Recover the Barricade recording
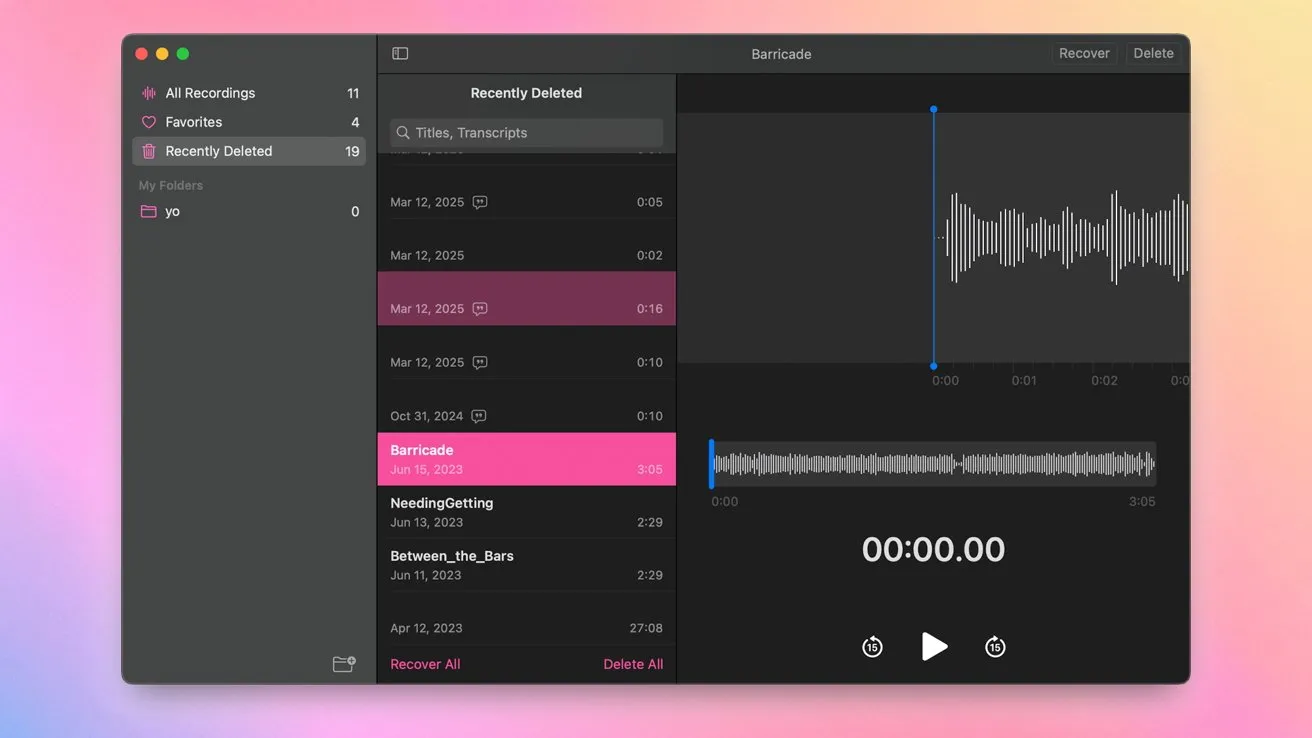Image resolution: width=1312 pixels, height=738 pixels. (1083, 53)
